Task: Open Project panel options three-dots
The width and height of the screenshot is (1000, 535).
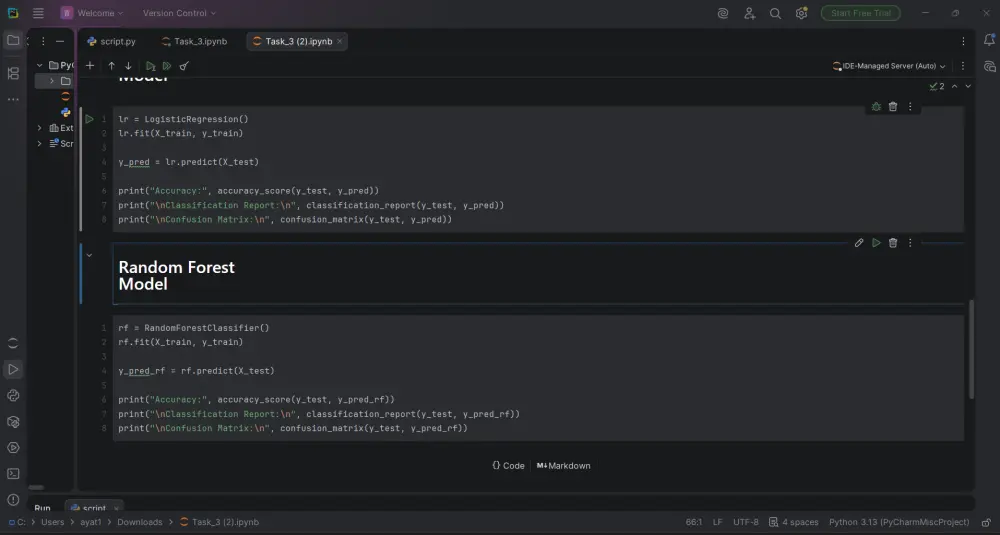Action: (43, 41)
